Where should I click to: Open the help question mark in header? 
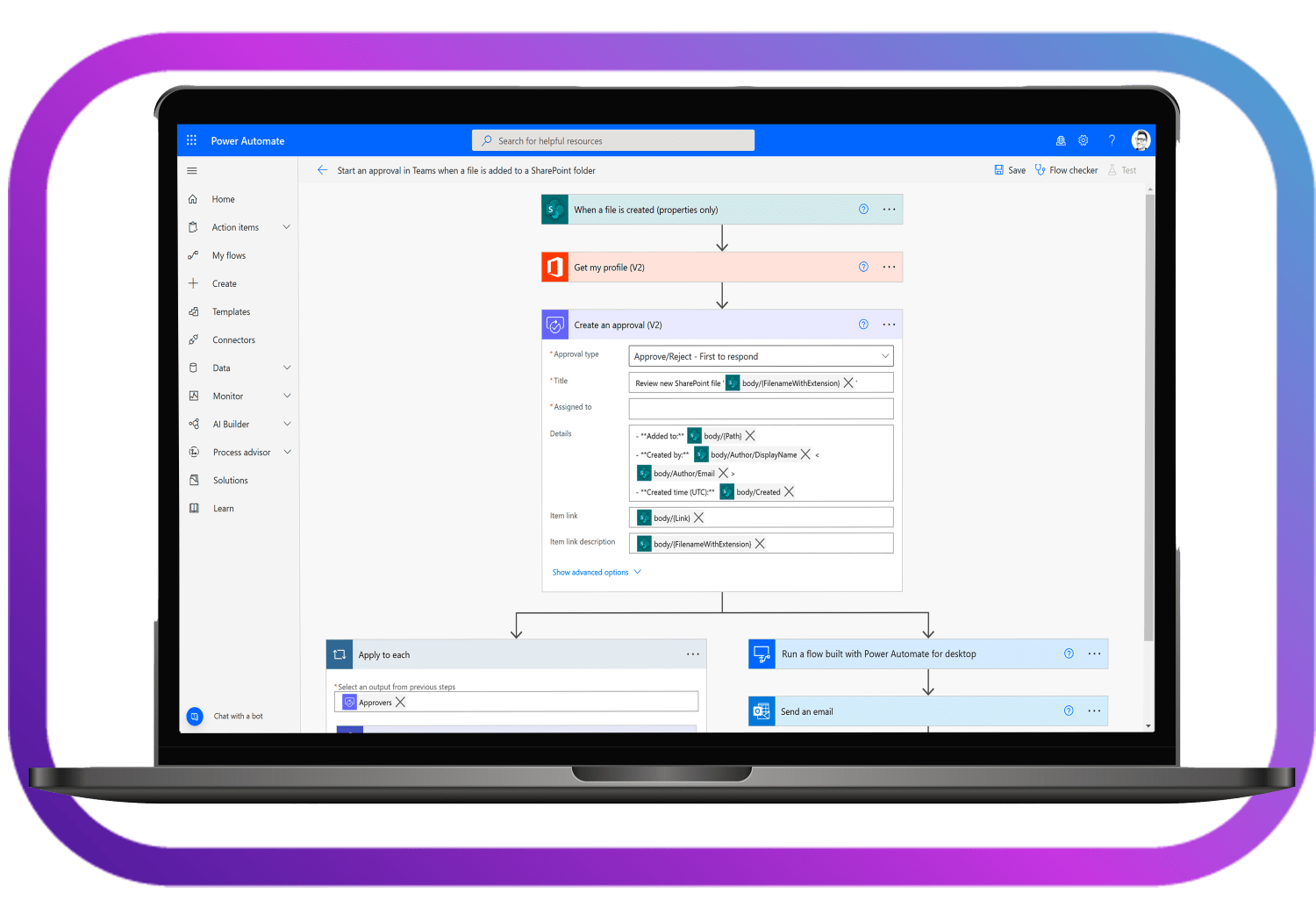click(x=1112, y=140)
